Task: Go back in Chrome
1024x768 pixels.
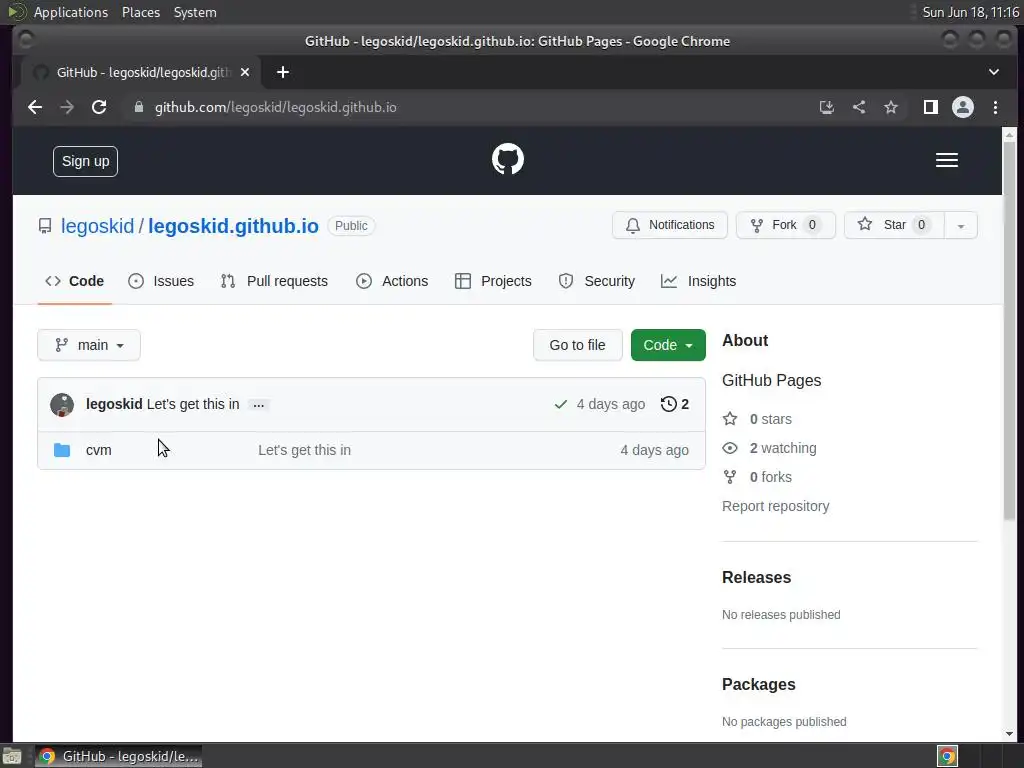Action: click(x=35, y=107)
